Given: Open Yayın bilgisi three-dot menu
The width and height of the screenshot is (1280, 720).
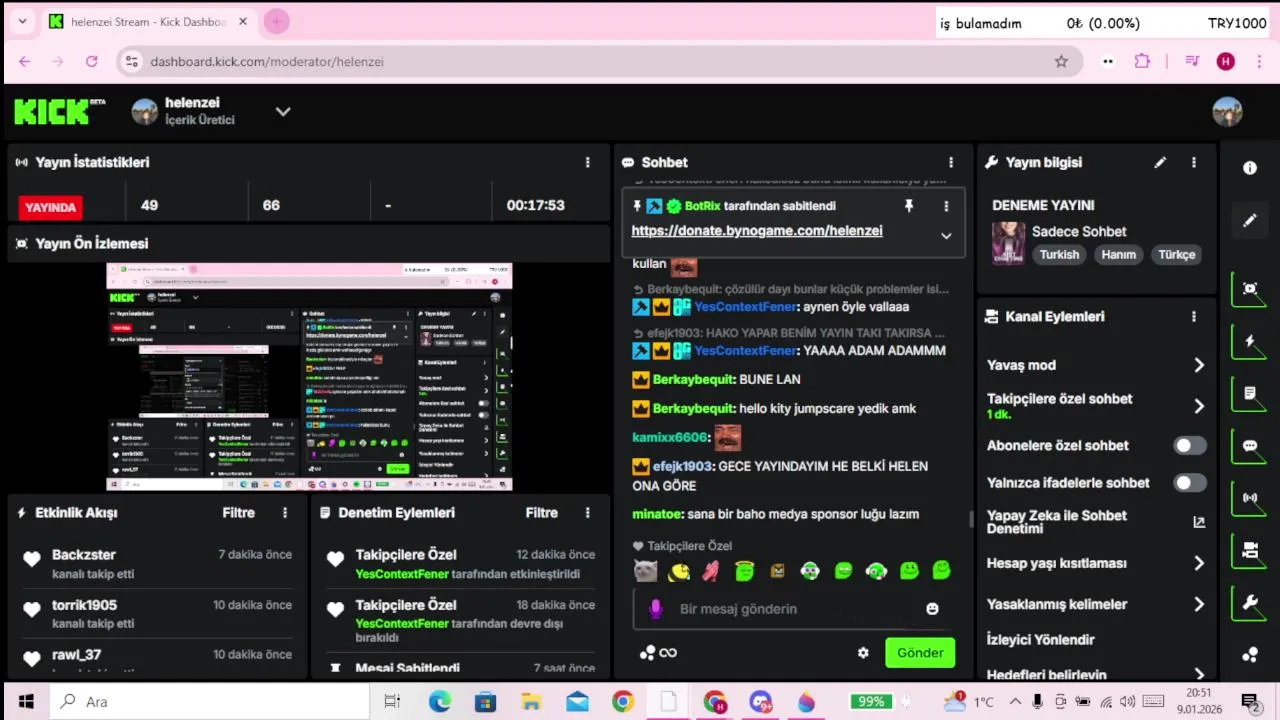Looking at the screenshot, I should 1193,162.
